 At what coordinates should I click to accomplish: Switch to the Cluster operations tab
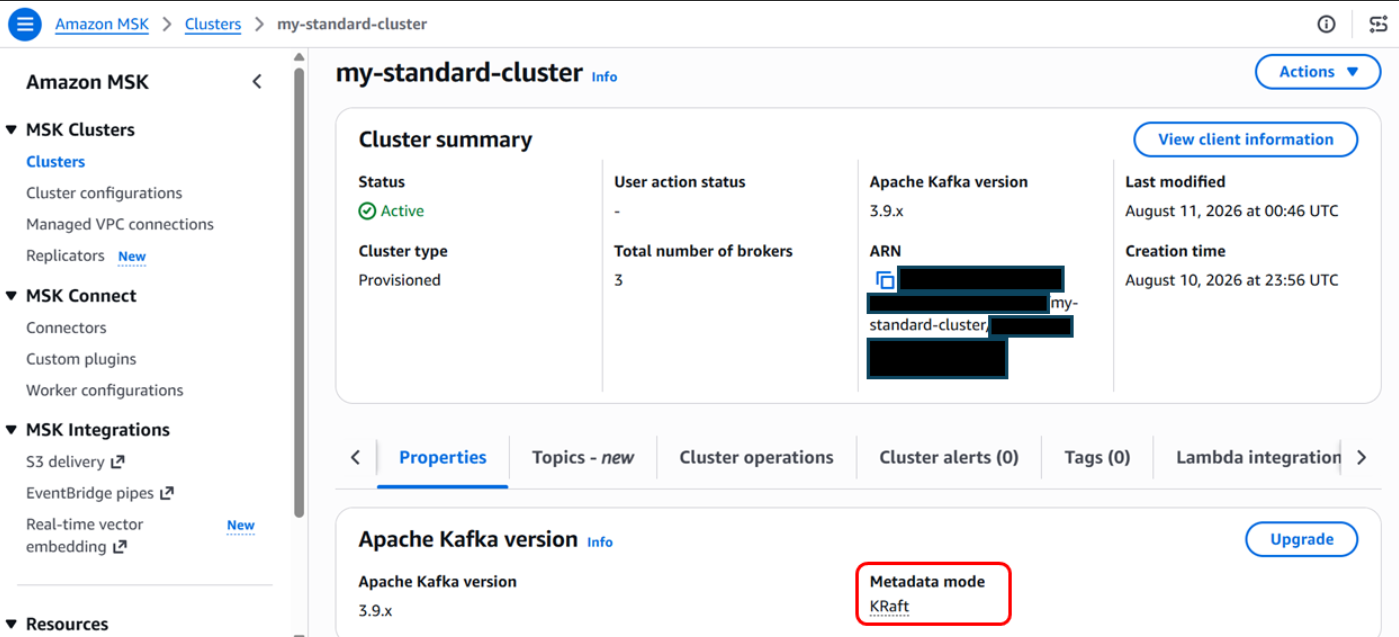tap(756, 458)
